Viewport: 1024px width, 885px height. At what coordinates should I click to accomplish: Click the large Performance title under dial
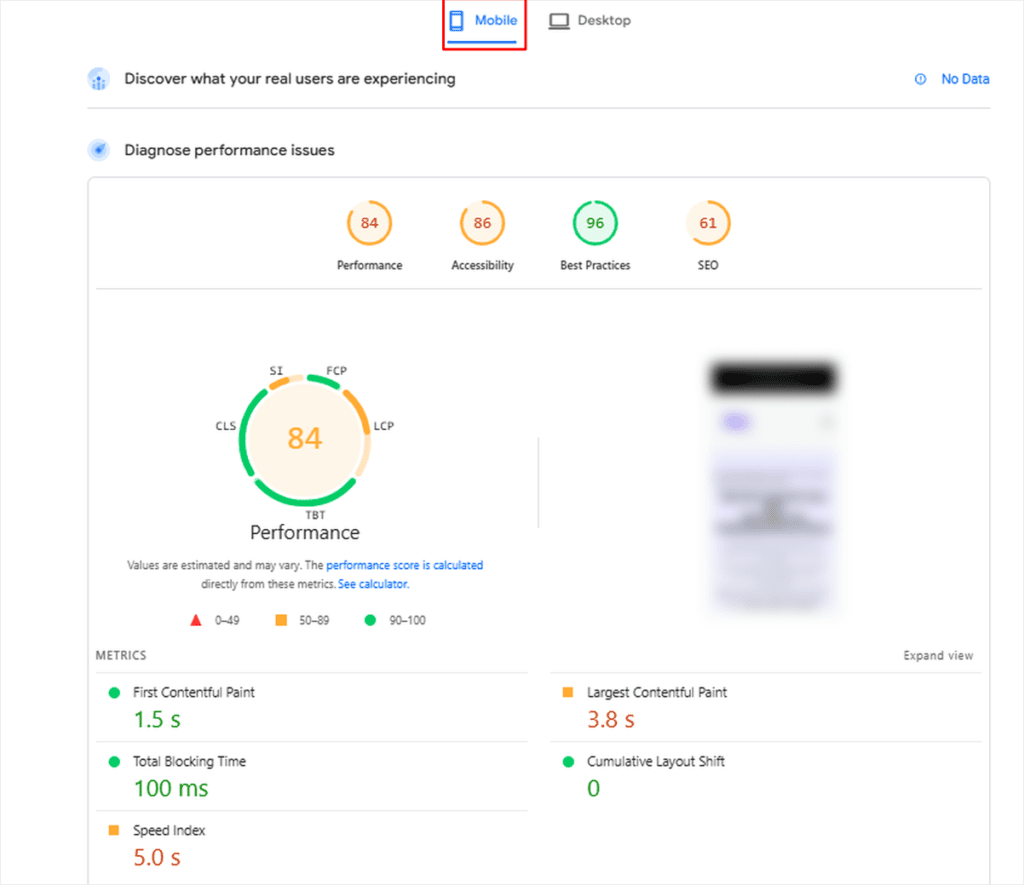(x=305, y=532)
